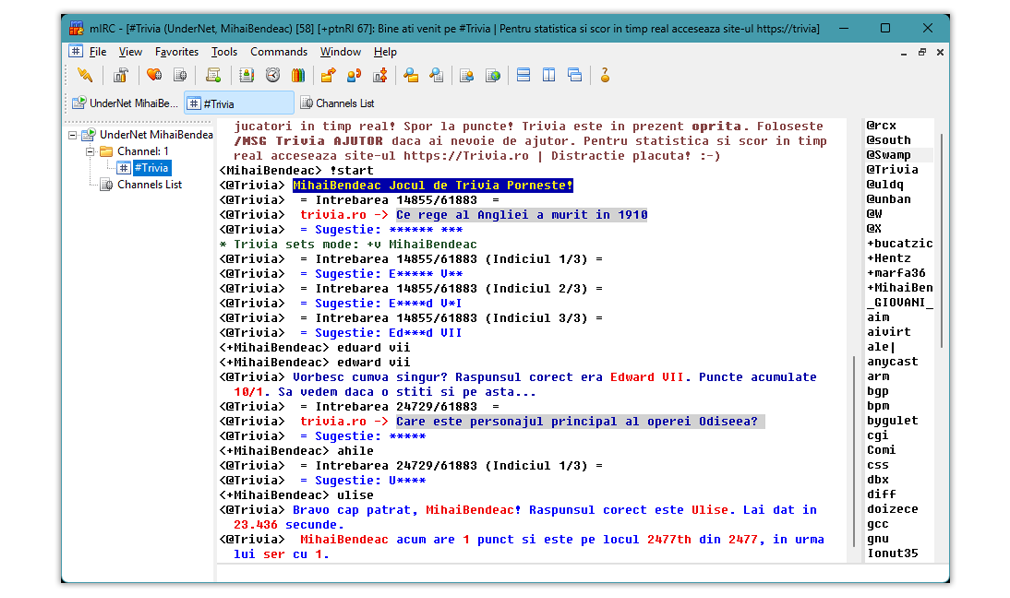Open the Window menu
The width and height of the screenshot is (1010, 598).
(x=340, y=52)
